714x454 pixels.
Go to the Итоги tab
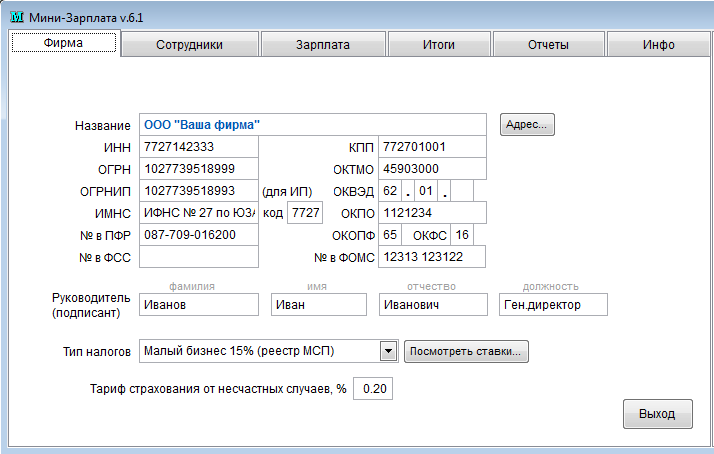(x=438, y=45)
